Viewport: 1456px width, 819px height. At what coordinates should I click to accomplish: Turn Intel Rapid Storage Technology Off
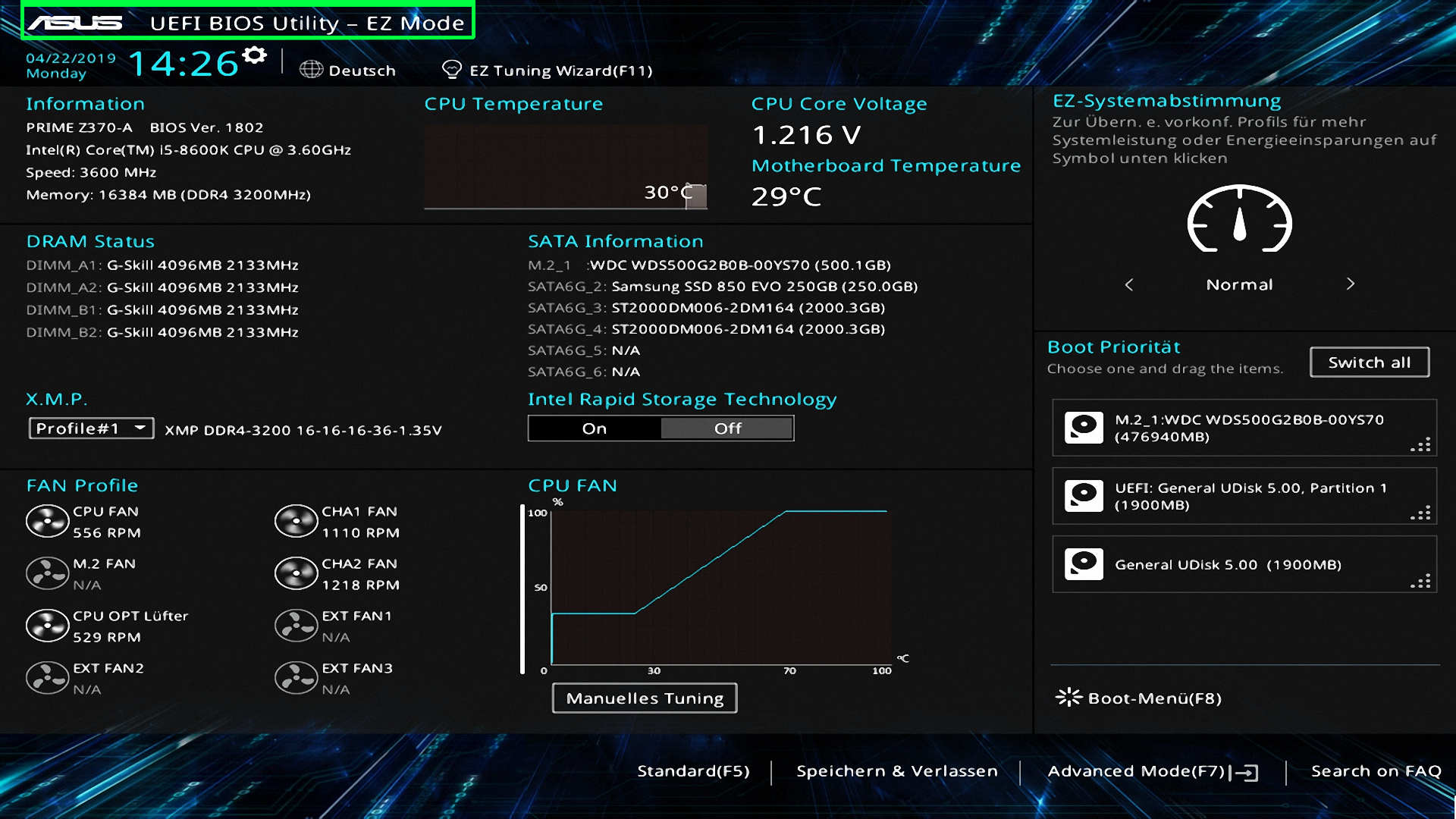pyautogui.click(x=727, y=428)
